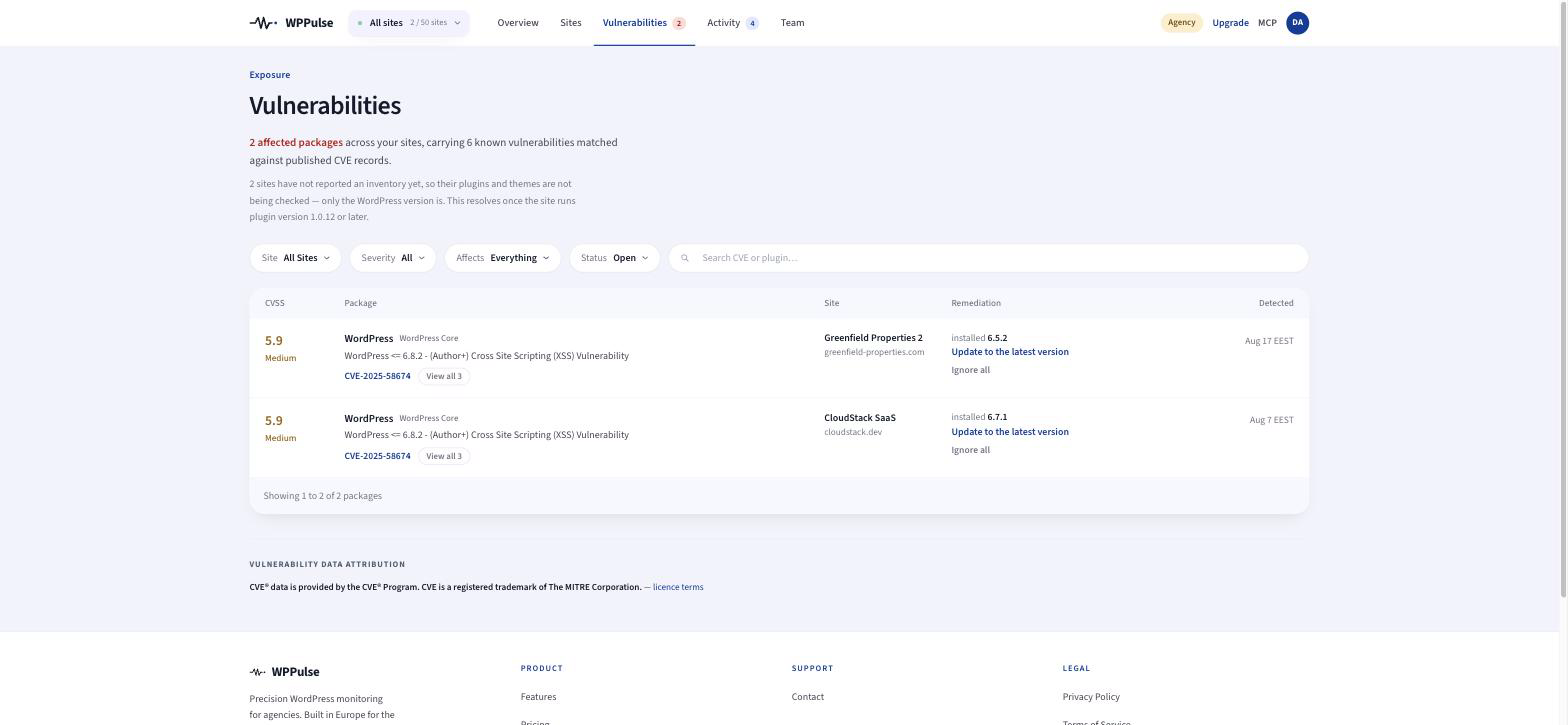Open CVE-2025-58674 link for Greenfield Properties

[377, 376]
